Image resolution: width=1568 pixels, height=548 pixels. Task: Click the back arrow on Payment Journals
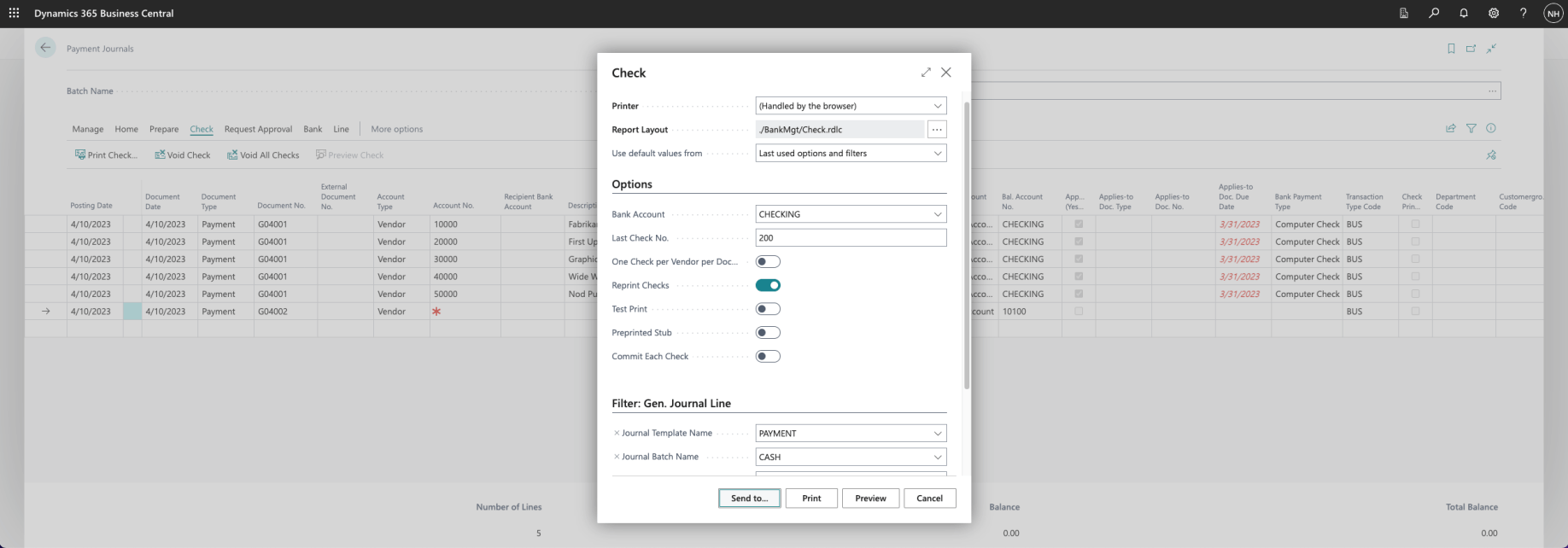45,48
